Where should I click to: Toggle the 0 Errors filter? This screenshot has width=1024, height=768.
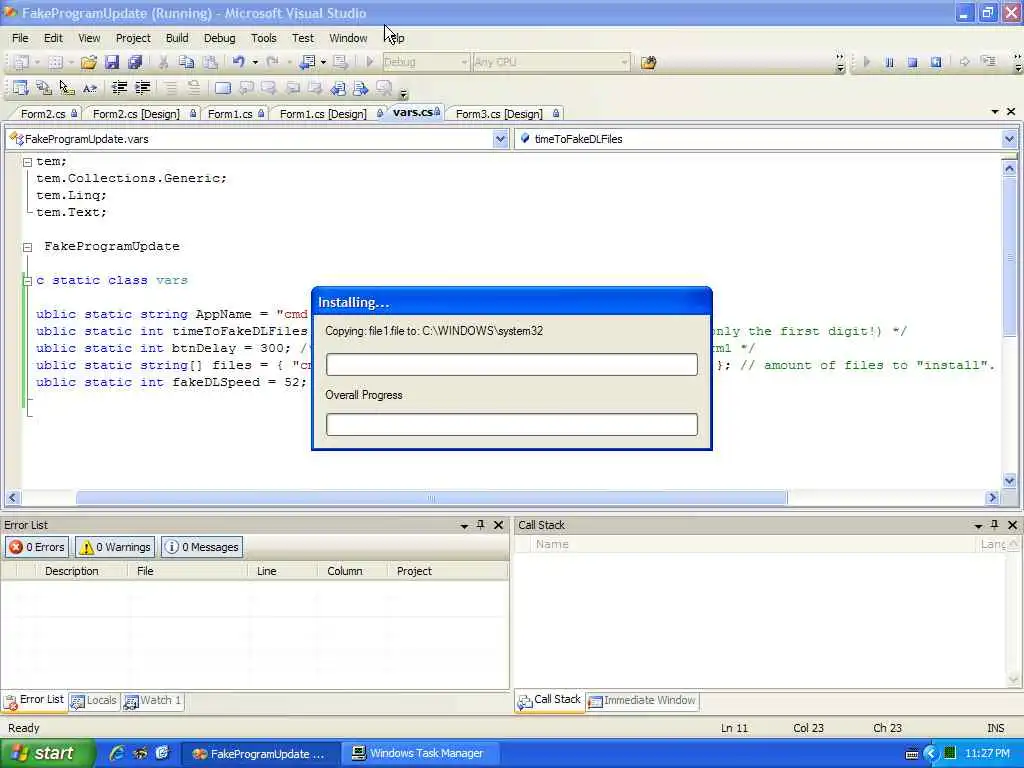(x=37, y=547)
